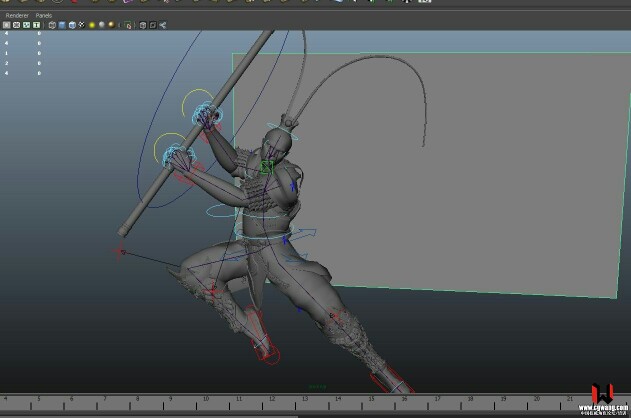The height and width of the screenshot is (418, 631).
Task: Select the cyan head ring control
Action: click(x=284, y=130)
